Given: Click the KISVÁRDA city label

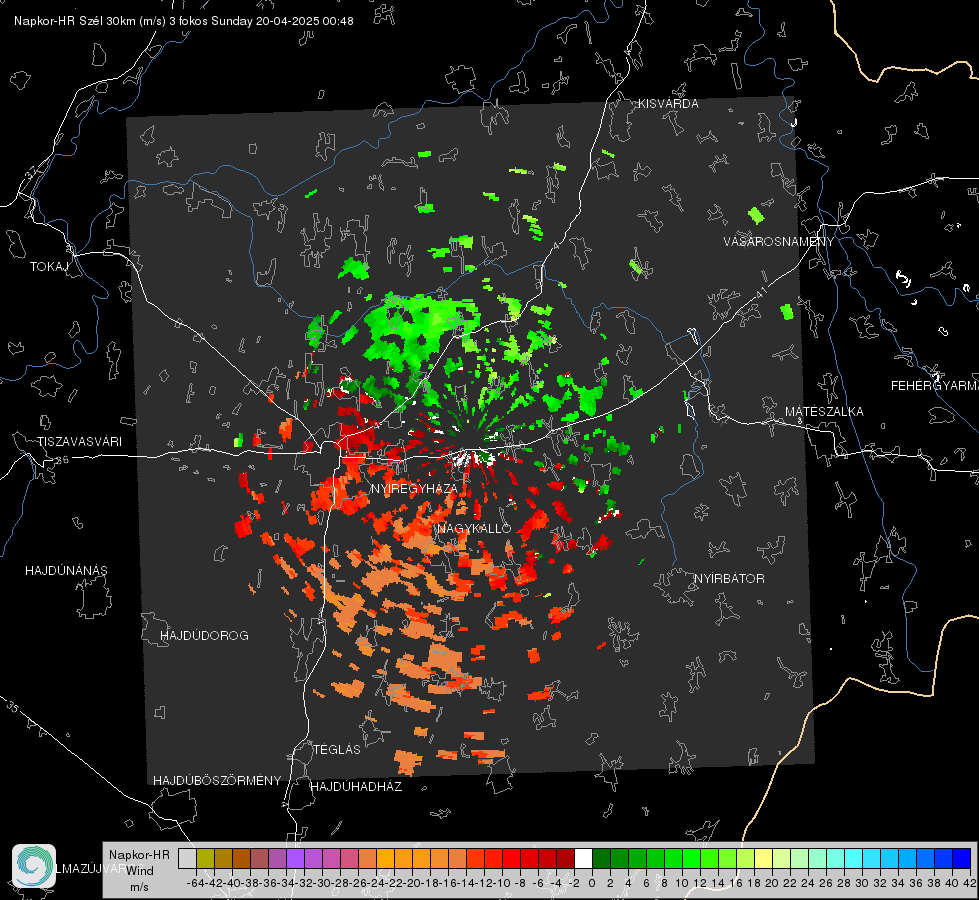Looking at the screenshot, I should click(668, 104).
